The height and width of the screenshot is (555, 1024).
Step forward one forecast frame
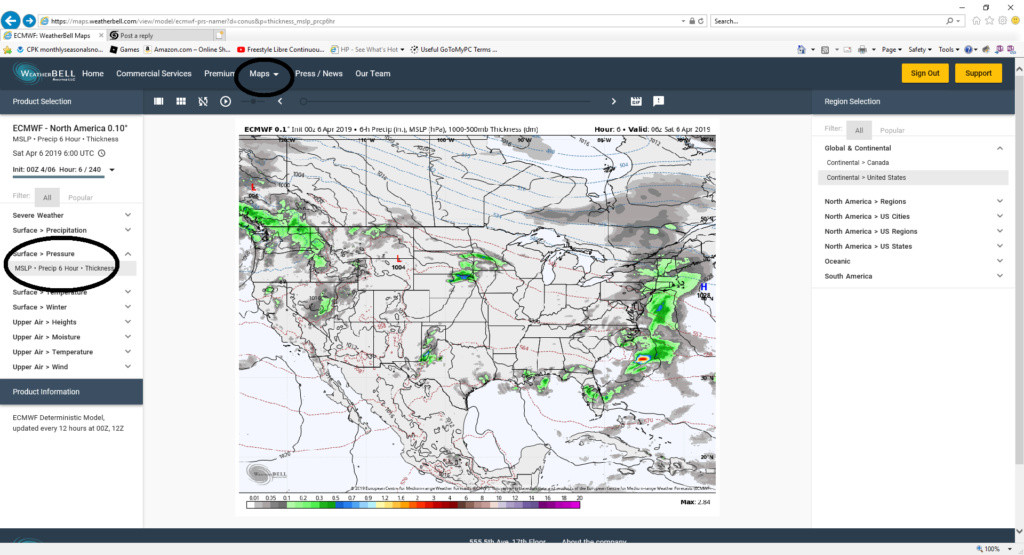click(613, 101)
